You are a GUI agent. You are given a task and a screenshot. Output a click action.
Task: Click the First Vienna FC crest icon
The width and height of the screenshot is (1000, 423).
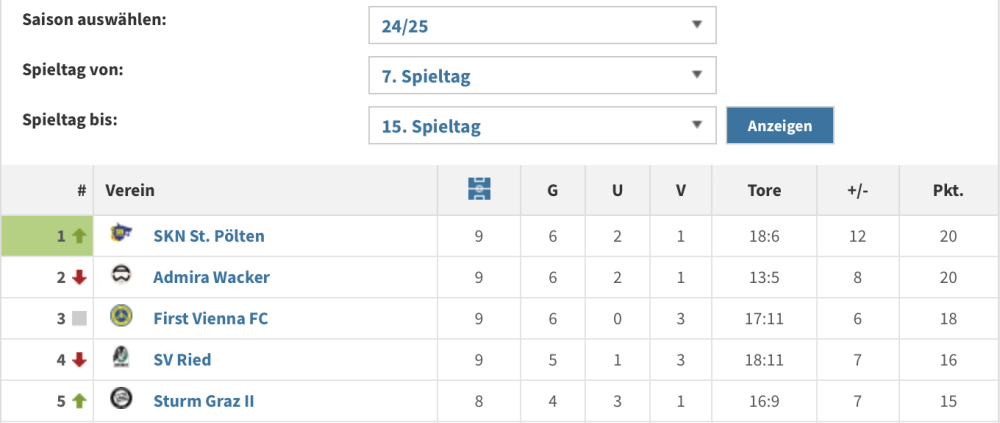pos(121,317)
